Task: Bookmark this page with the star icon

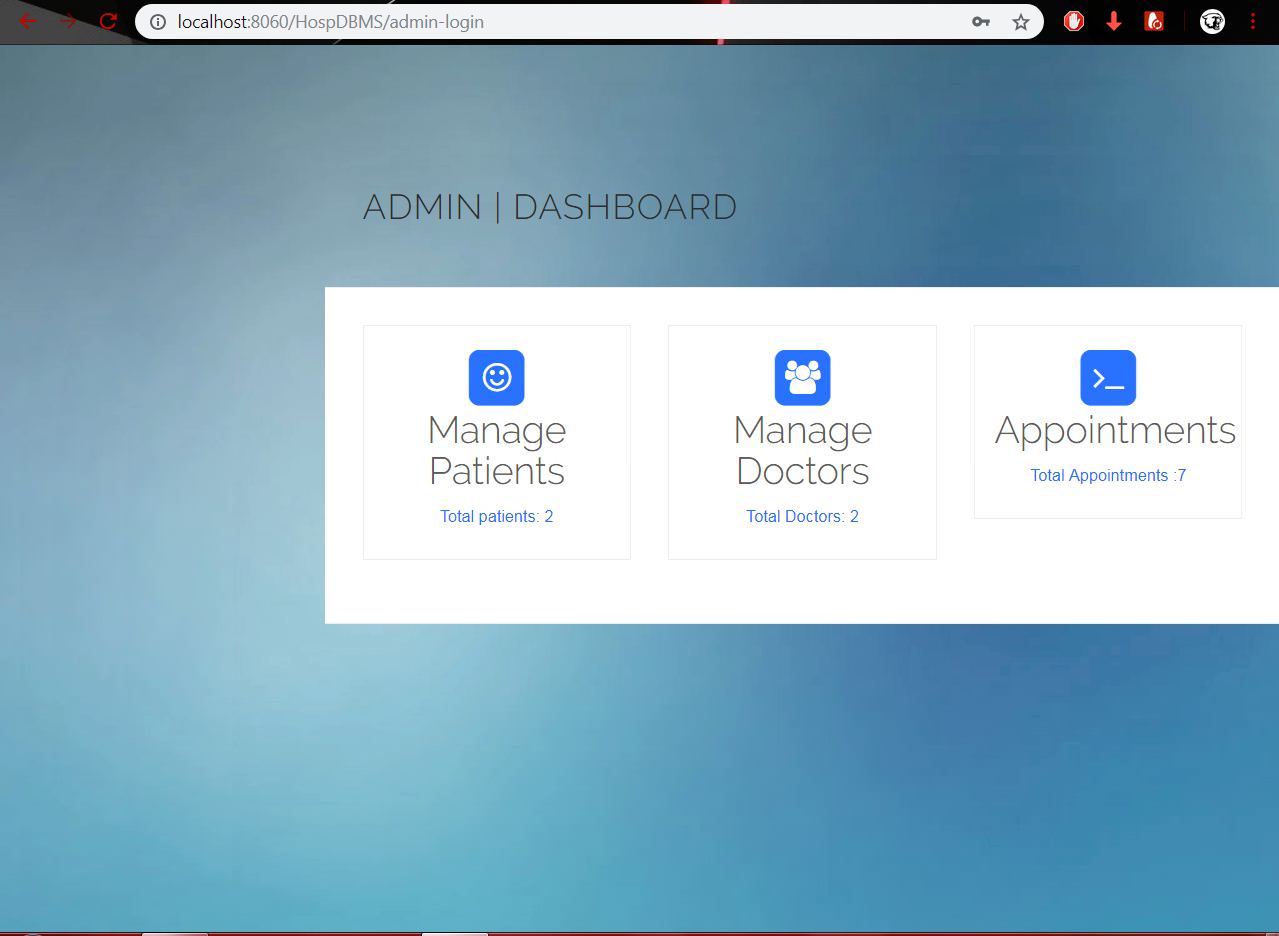Action: pyautogui.click(x=1020, y=21)
